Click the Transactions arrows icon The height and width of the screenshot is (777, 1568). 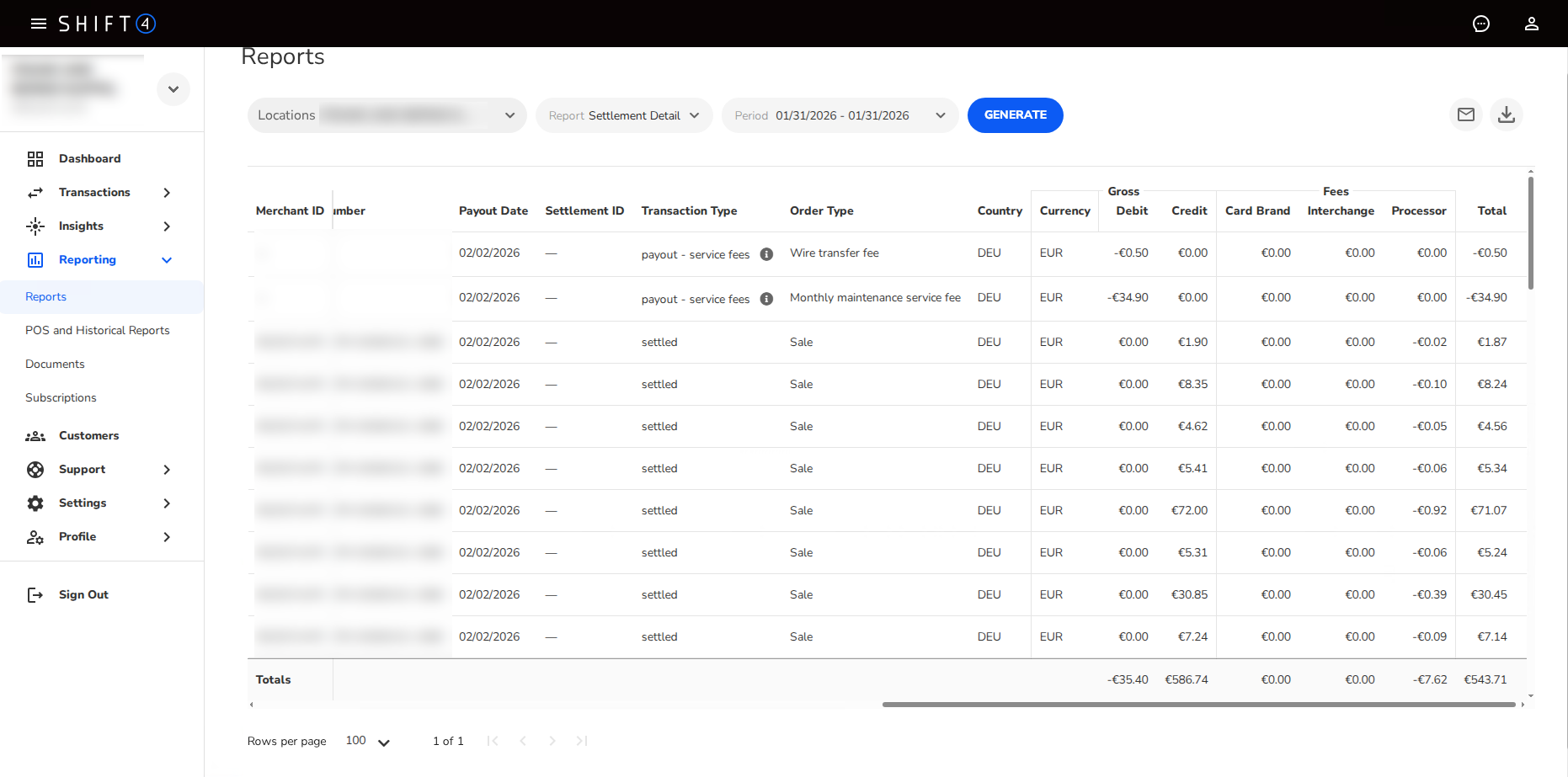click(x=35, y=193)
